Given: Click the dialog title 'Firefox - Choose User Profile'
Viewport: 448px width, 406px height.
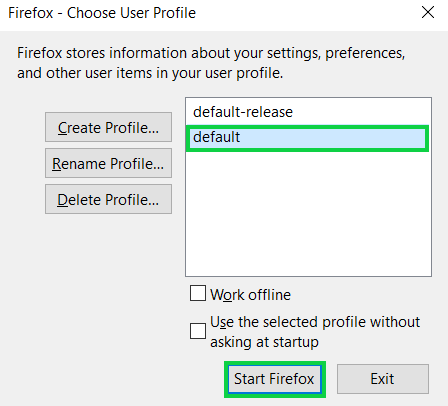Looking at the screenshot, I should [102, 13].
